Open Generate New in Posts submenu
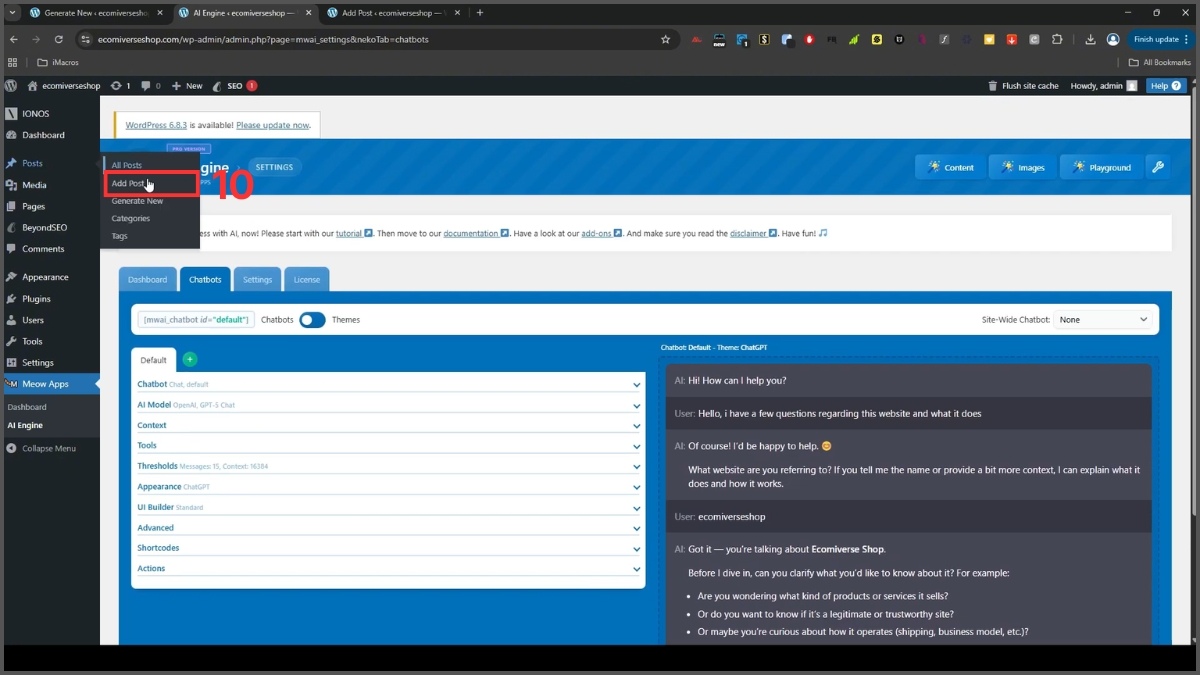This screenshot has height=675, width=1200. coord(137,201)
